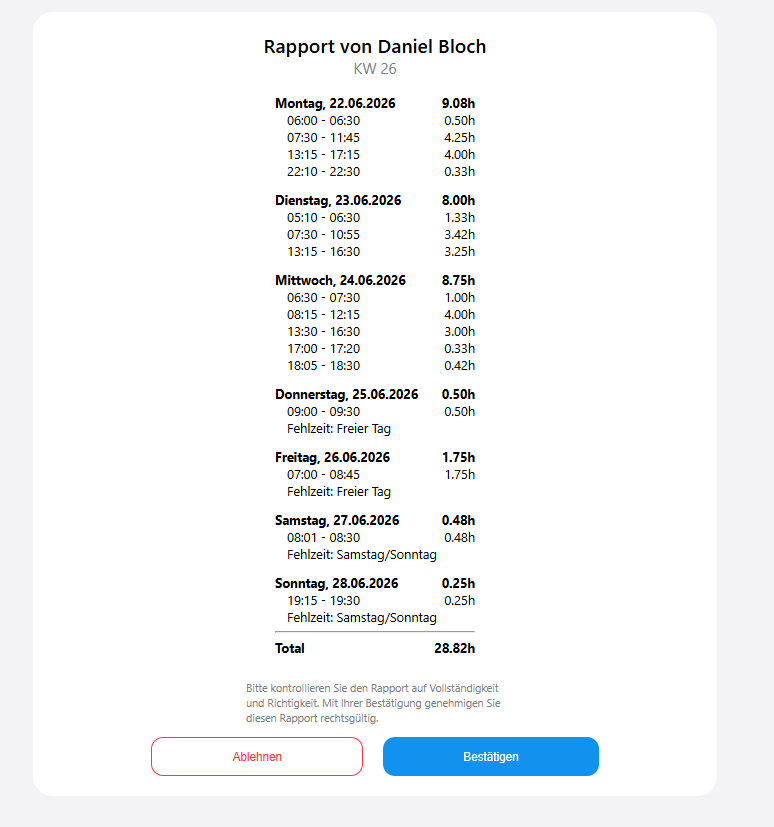The width and height of the screenshot is (774, 827).
Task: Click the 22:10 - 22:30 time entry
Action: [323, 172]
